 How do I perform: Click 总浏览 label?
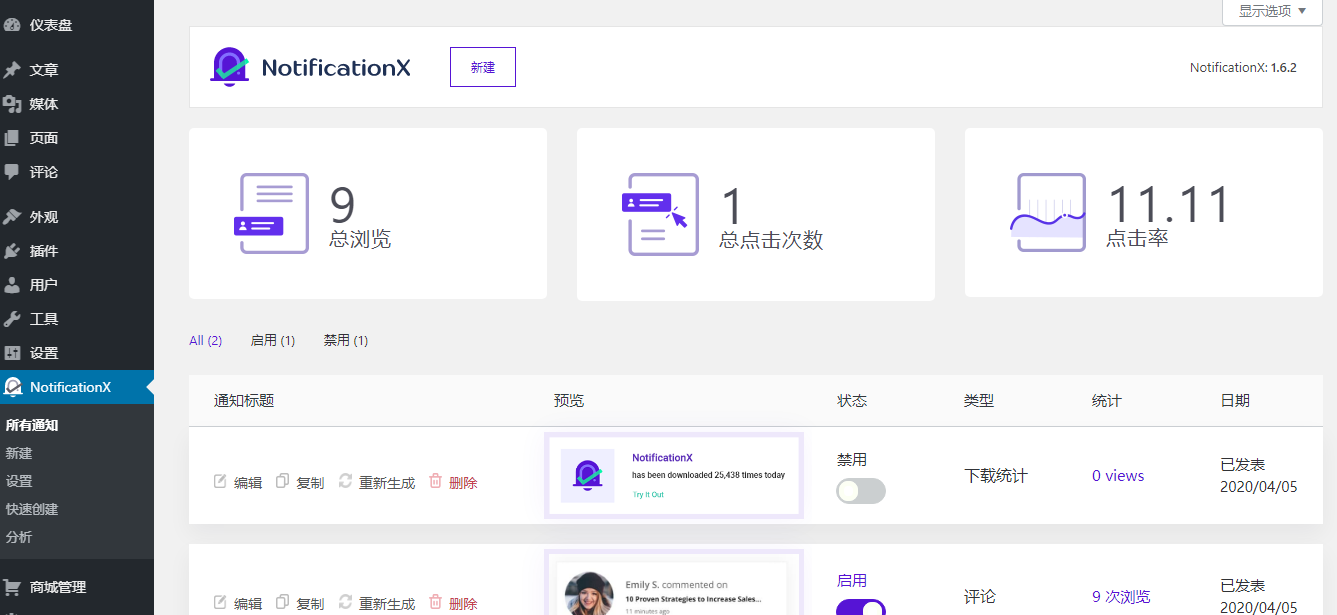tap(360, 239)
